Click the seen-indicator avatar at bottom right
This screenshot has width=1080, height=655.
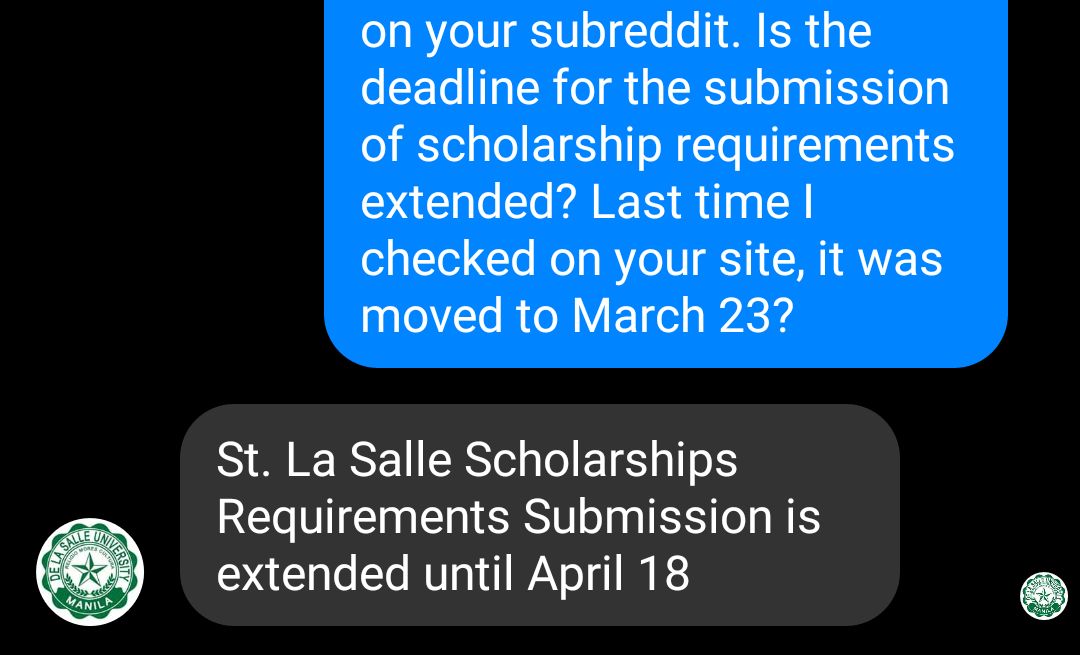(1043, 594)
